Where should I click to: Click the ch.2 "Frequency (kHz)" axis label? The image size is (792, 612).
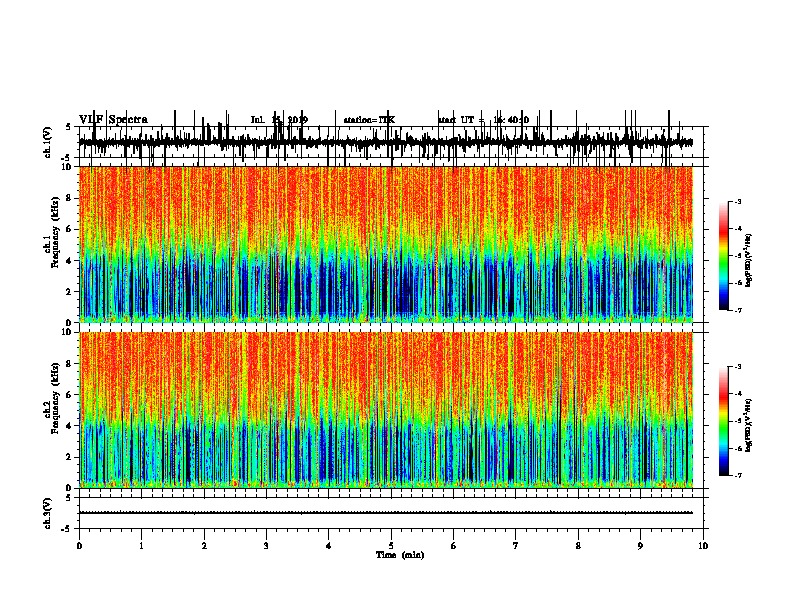55,398
